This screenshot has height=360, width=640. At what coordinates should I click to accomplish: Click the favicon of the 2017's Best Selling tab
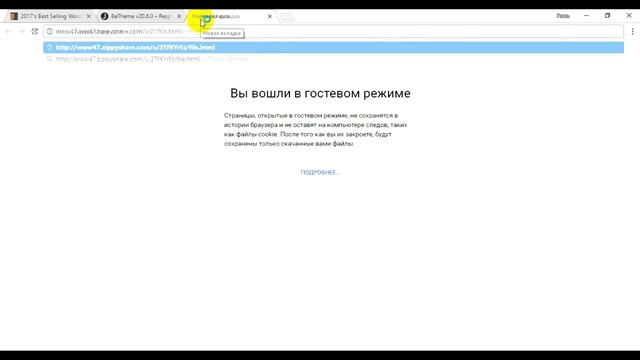(14, 16)
